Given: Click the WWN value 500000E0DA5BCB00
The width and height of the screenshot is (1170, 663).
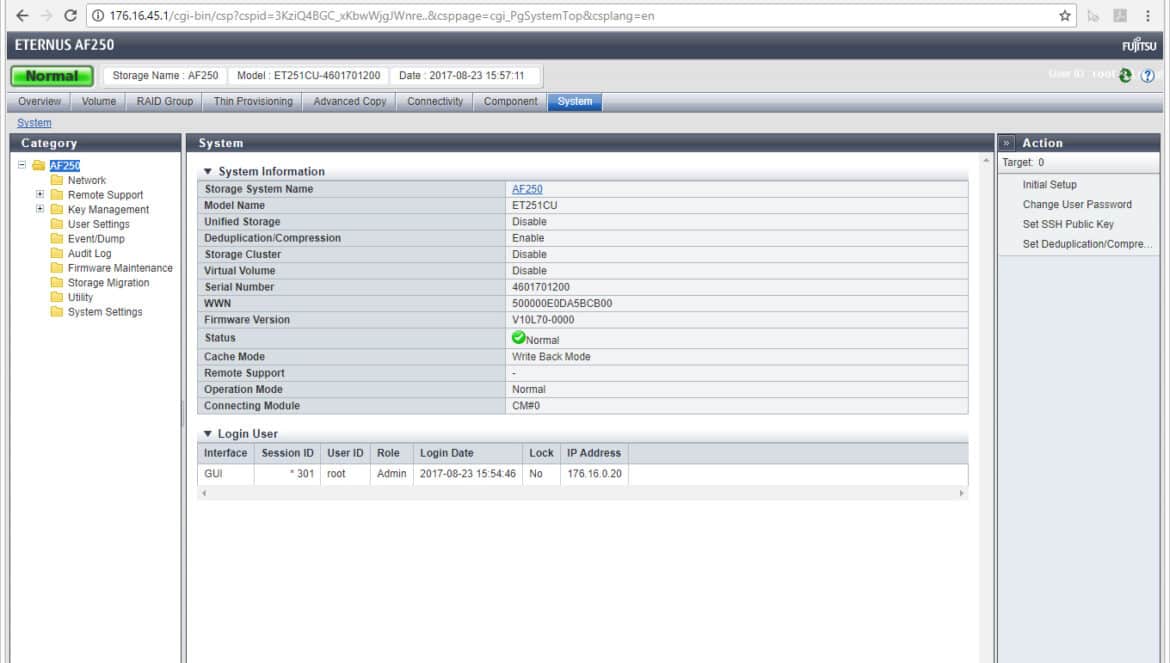Looking at the screenshot, I should (562, 304).
